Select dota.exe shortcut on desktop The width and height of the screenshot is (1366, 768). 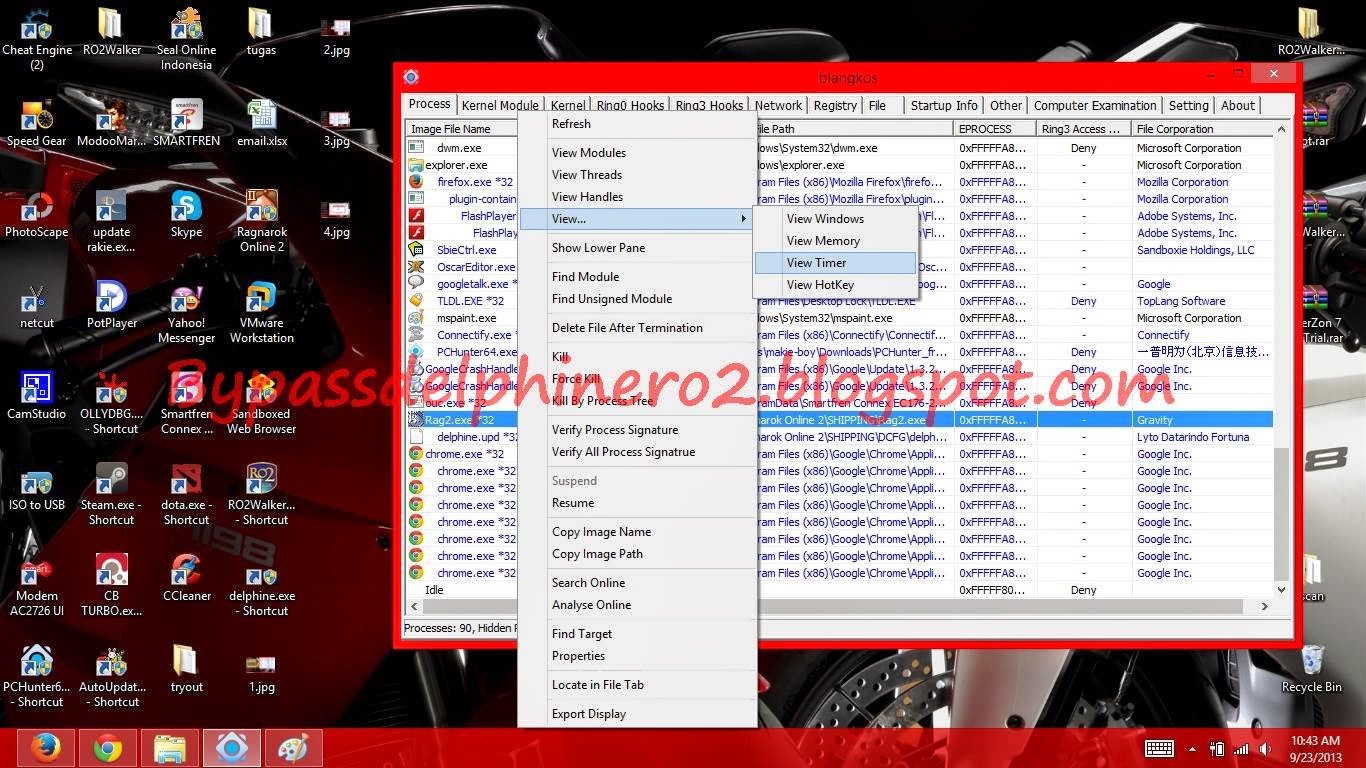click(186, 495)
